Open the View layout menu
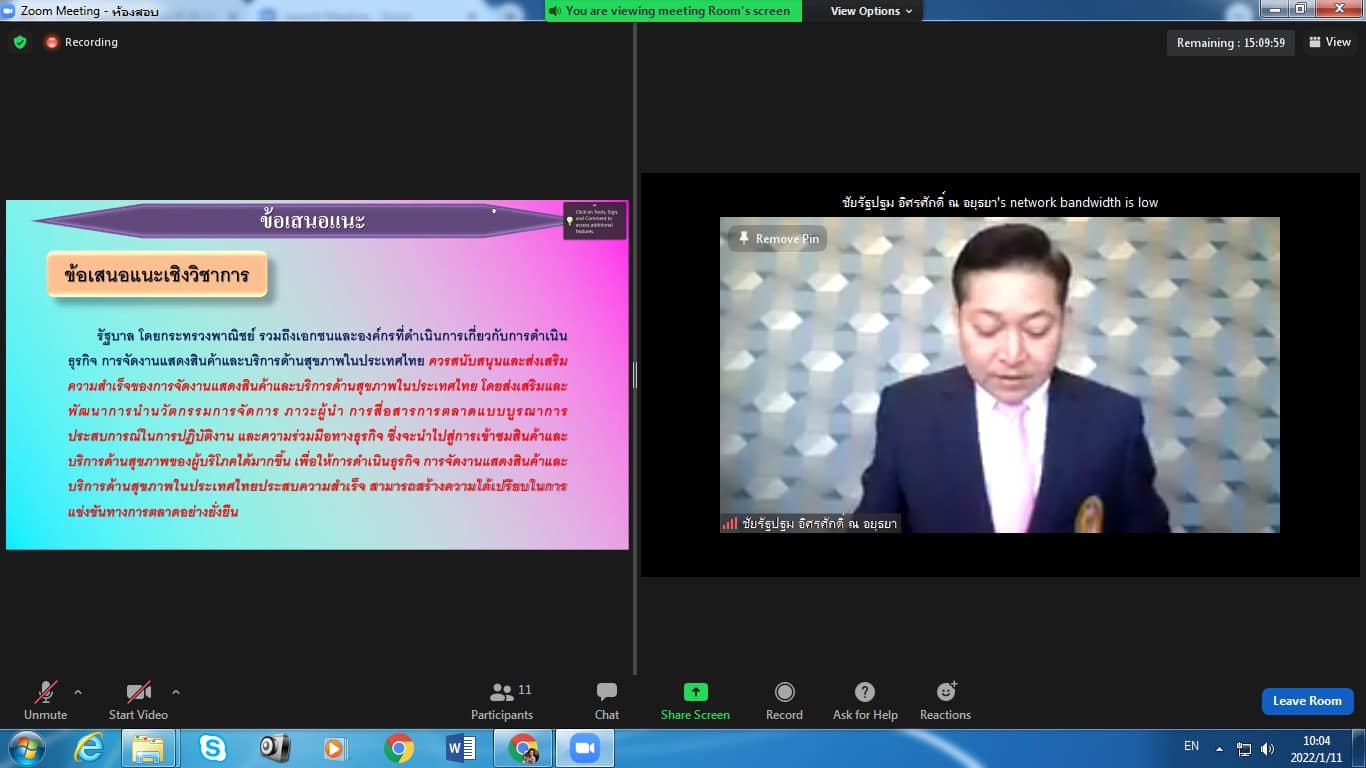Image resolution: width=1366 pixels, height=768 pixels. coord(1330,42)
